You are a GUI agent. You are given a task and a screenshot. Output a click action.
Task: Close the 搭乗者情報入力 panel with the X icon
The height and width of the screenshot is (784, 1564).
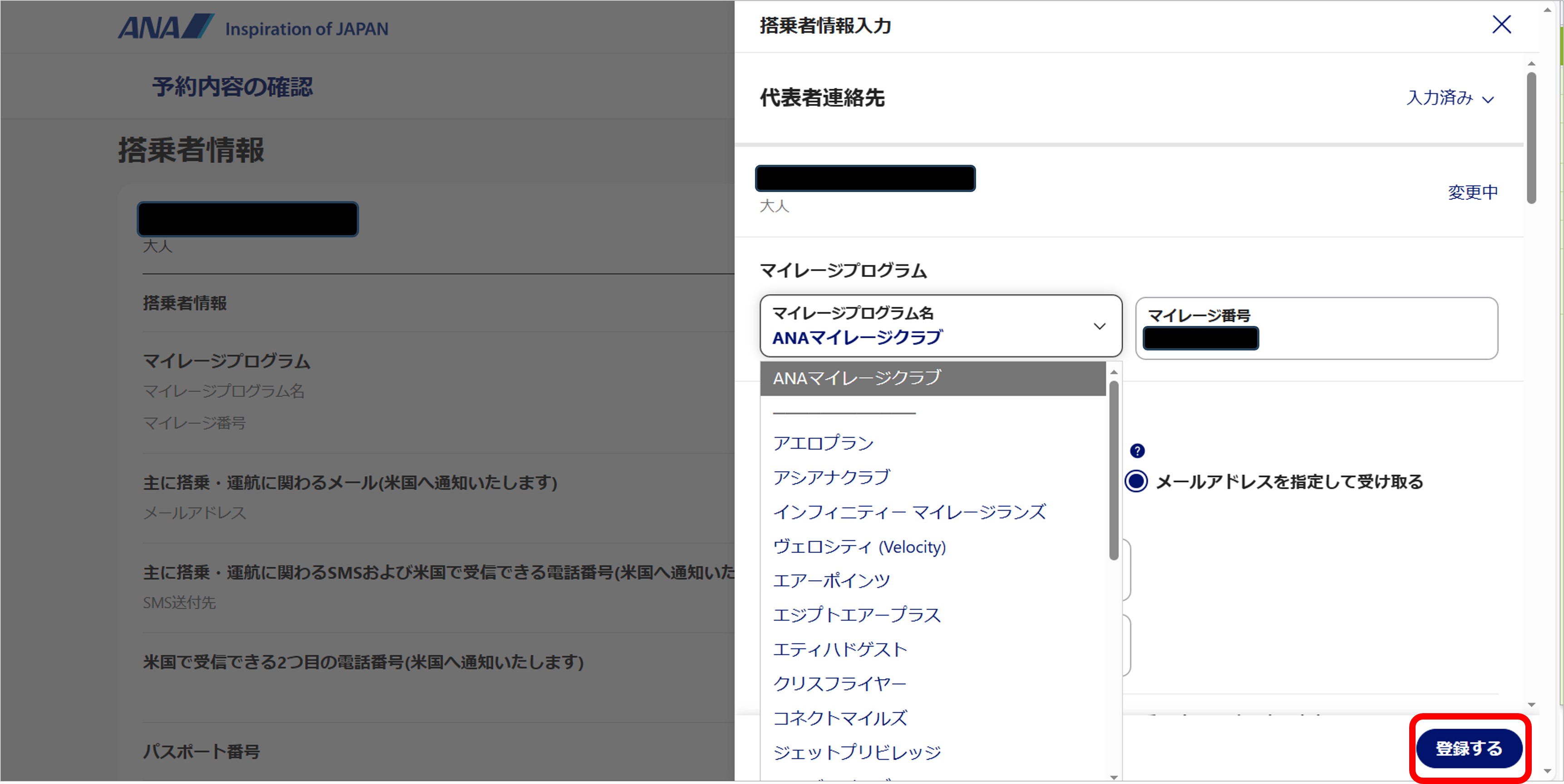(1501, 25)
